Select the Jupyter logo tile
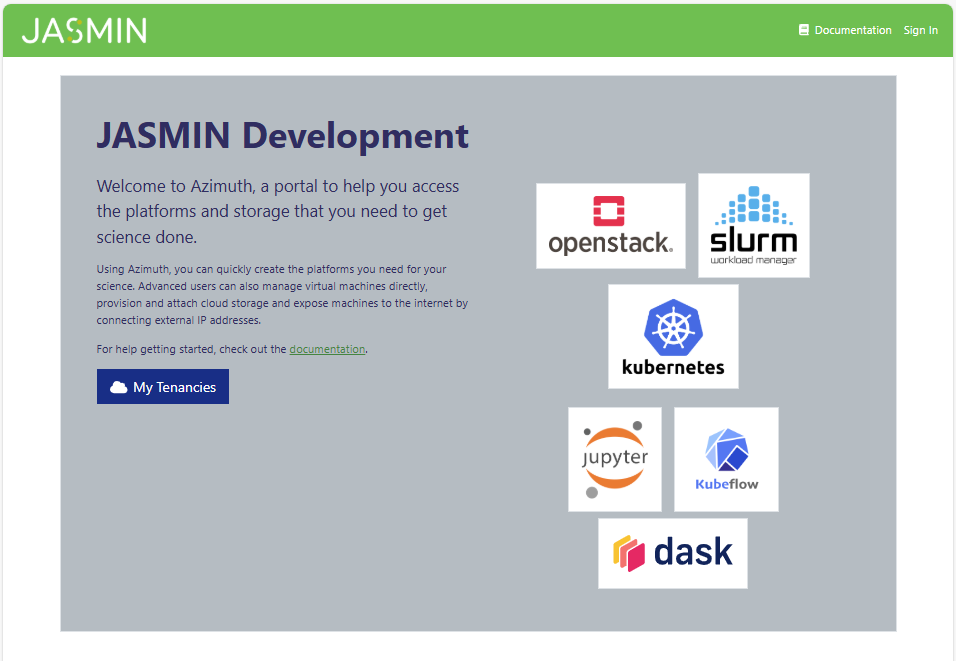956x661 pixels. point(615,459)
